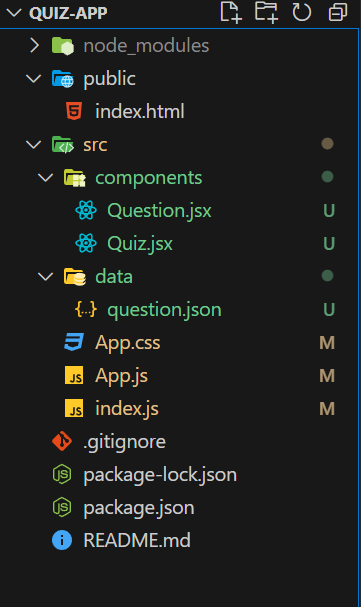Screen dimensions: 361x607
Task: Click the components folder icon
Action: (x=75, y=178)
